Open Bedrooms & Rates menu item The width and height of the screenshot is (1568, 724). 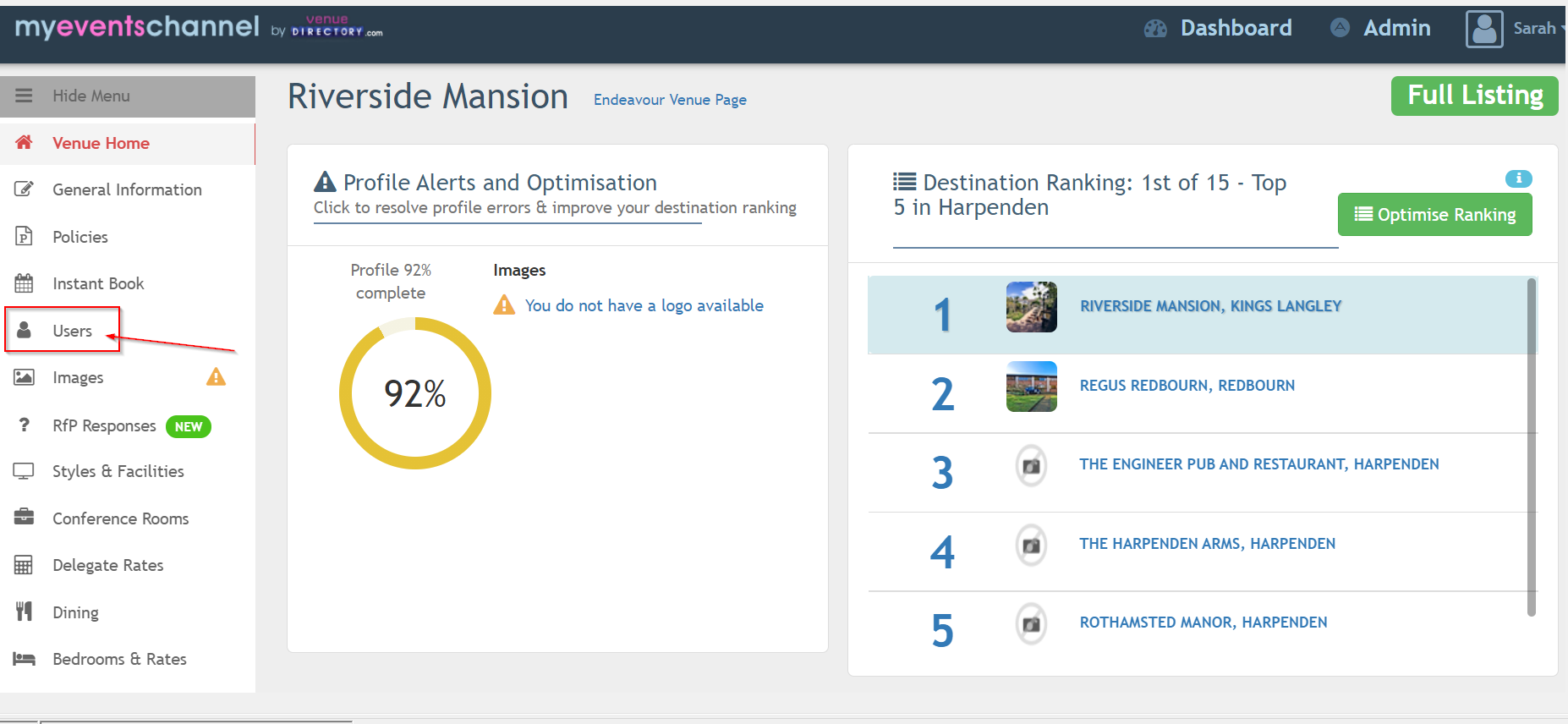(127, 659)
